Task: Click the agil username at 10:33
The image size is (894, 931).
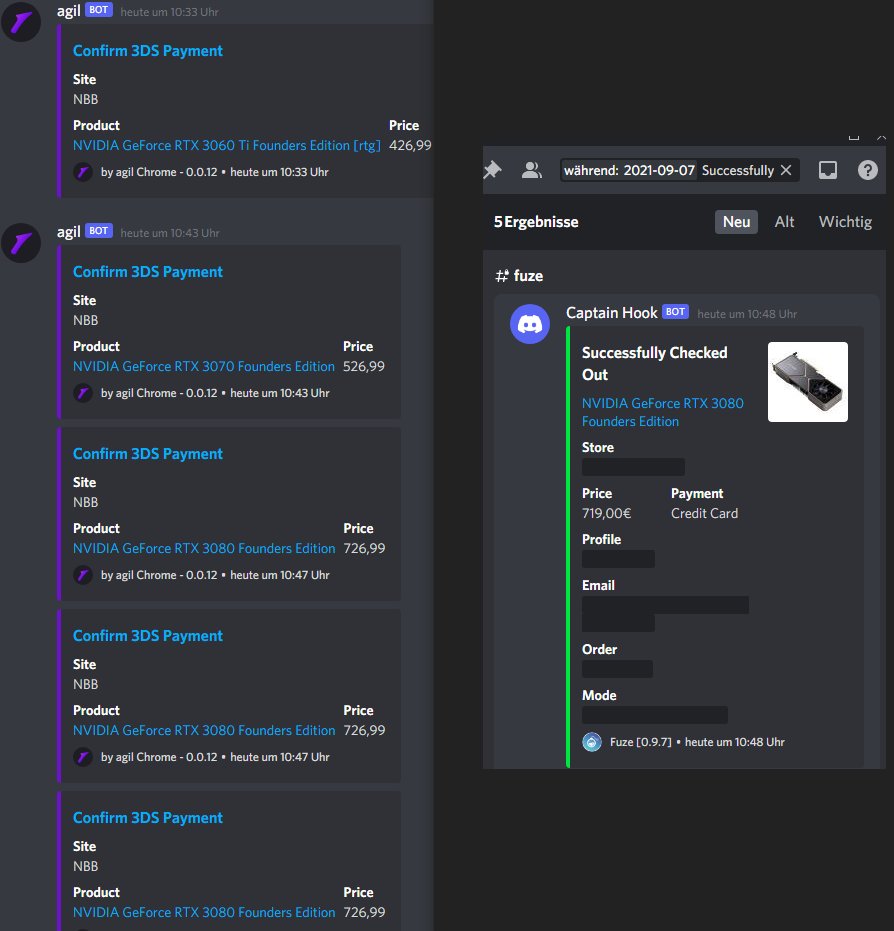Action: click(x=69, y=11)
